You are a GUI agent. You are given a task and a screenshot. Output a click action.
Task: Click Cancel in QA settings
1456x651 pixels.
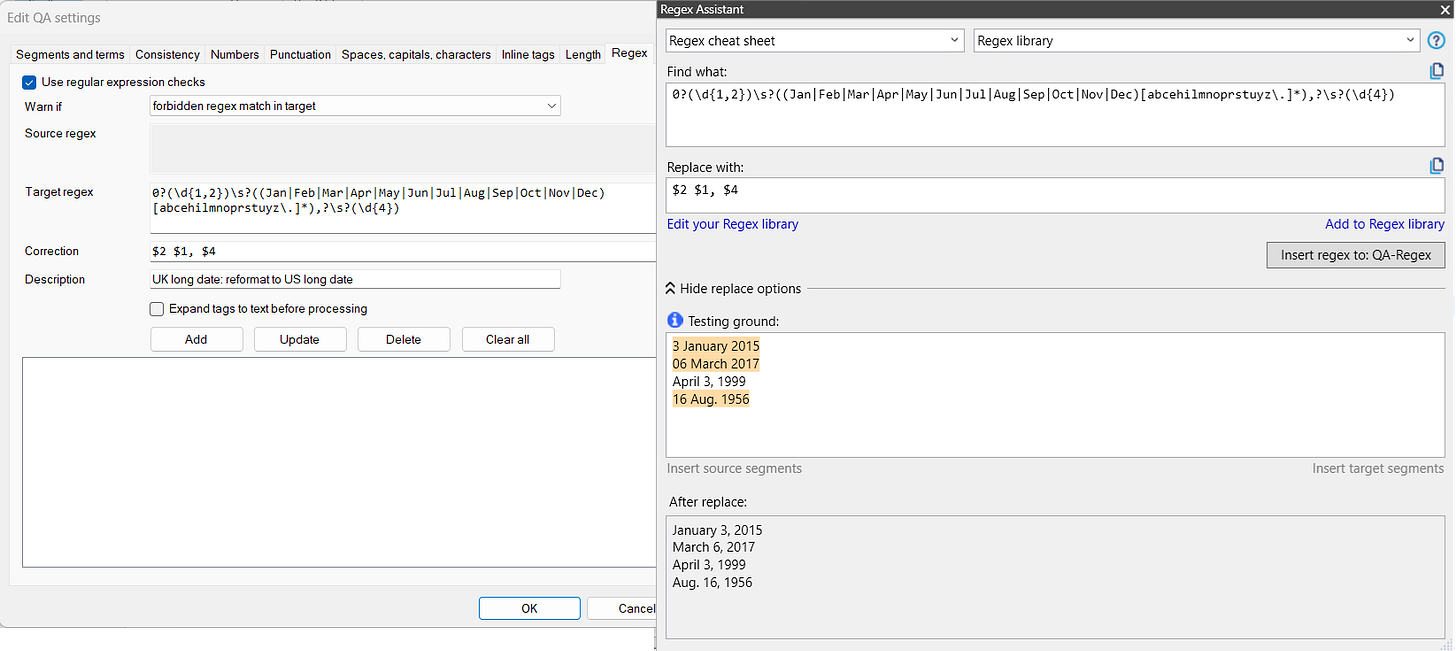(x=622, y=608)
